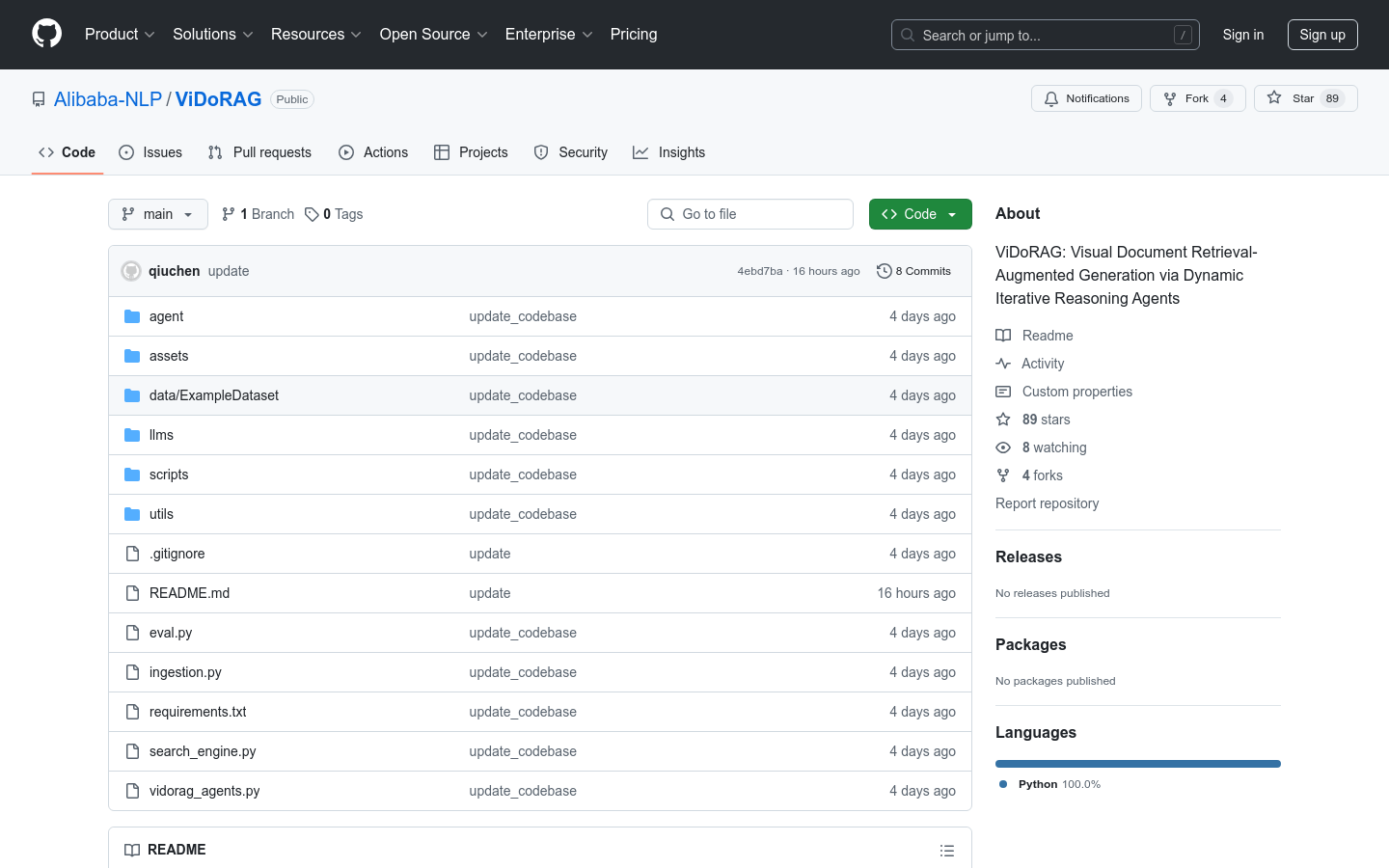Open the README outline list icon
Viewport: 1389px width, 868px height.
pos(947,851)
